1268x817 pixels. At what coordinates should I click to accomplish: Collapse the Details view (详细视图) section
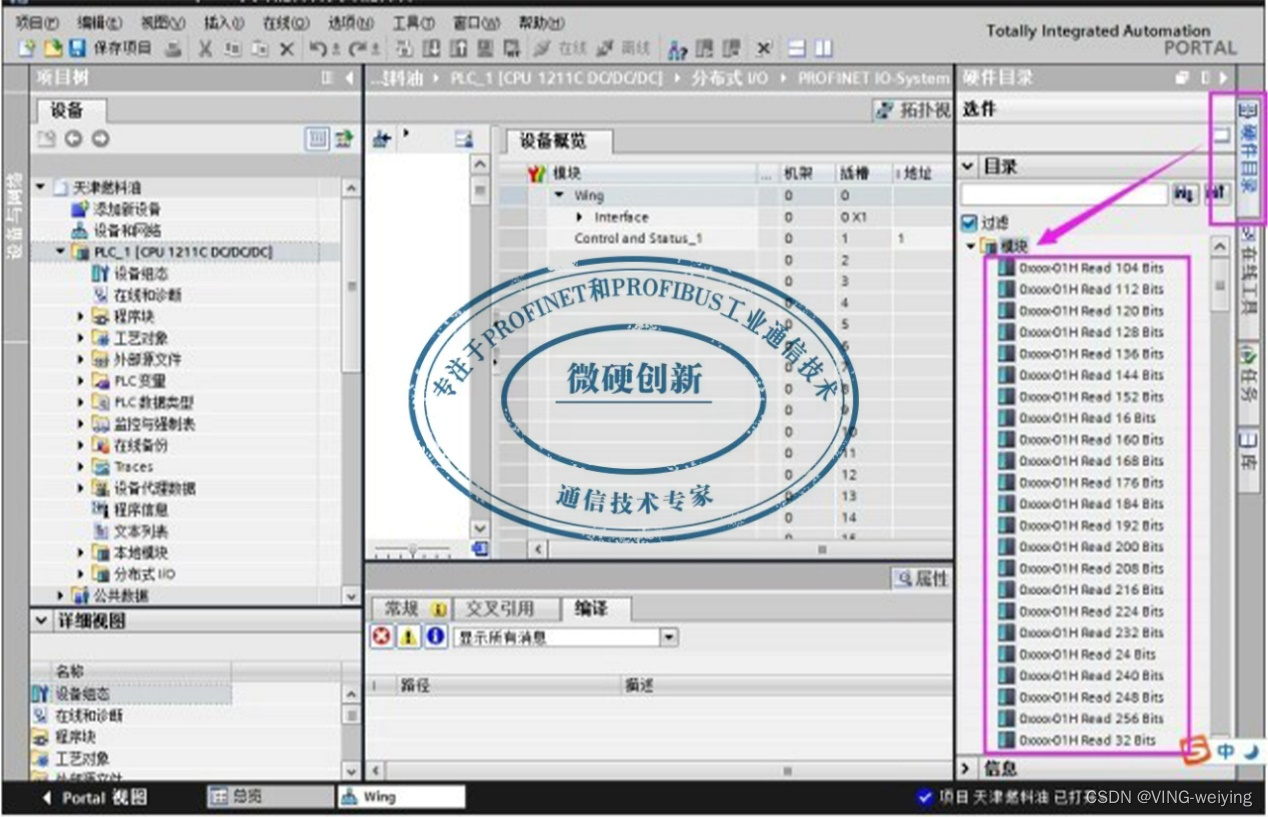click(42, 621)
